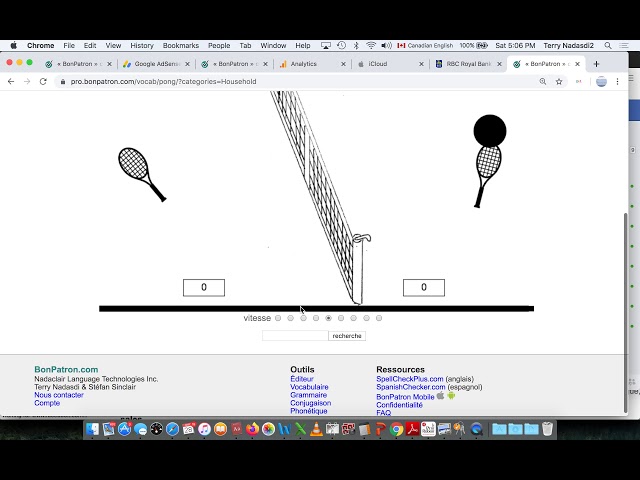This screenshot has height=480, width=640.
Task: Open the File menu
Action: click(x=69, y=46)
